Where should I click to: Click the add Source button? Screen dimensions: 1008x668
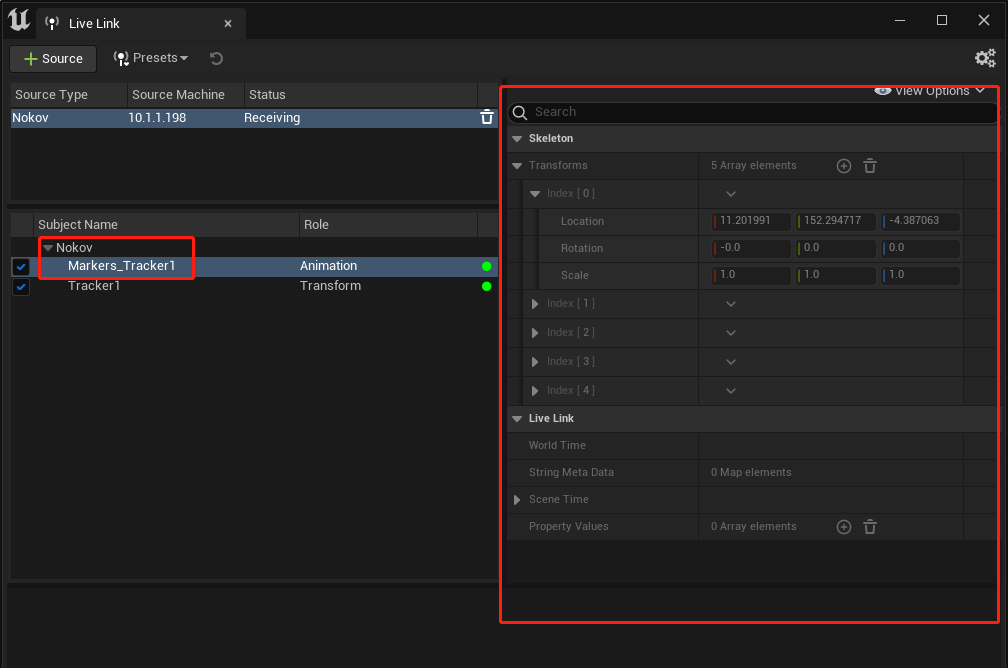[53, 59]
